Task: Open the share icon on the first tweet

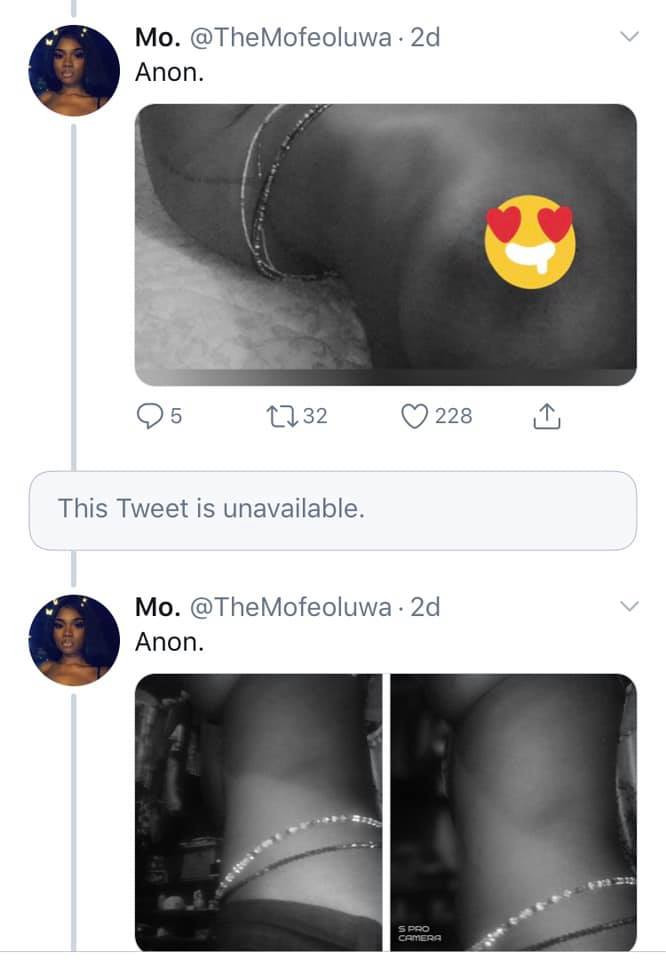Action: tap(547, 416)
